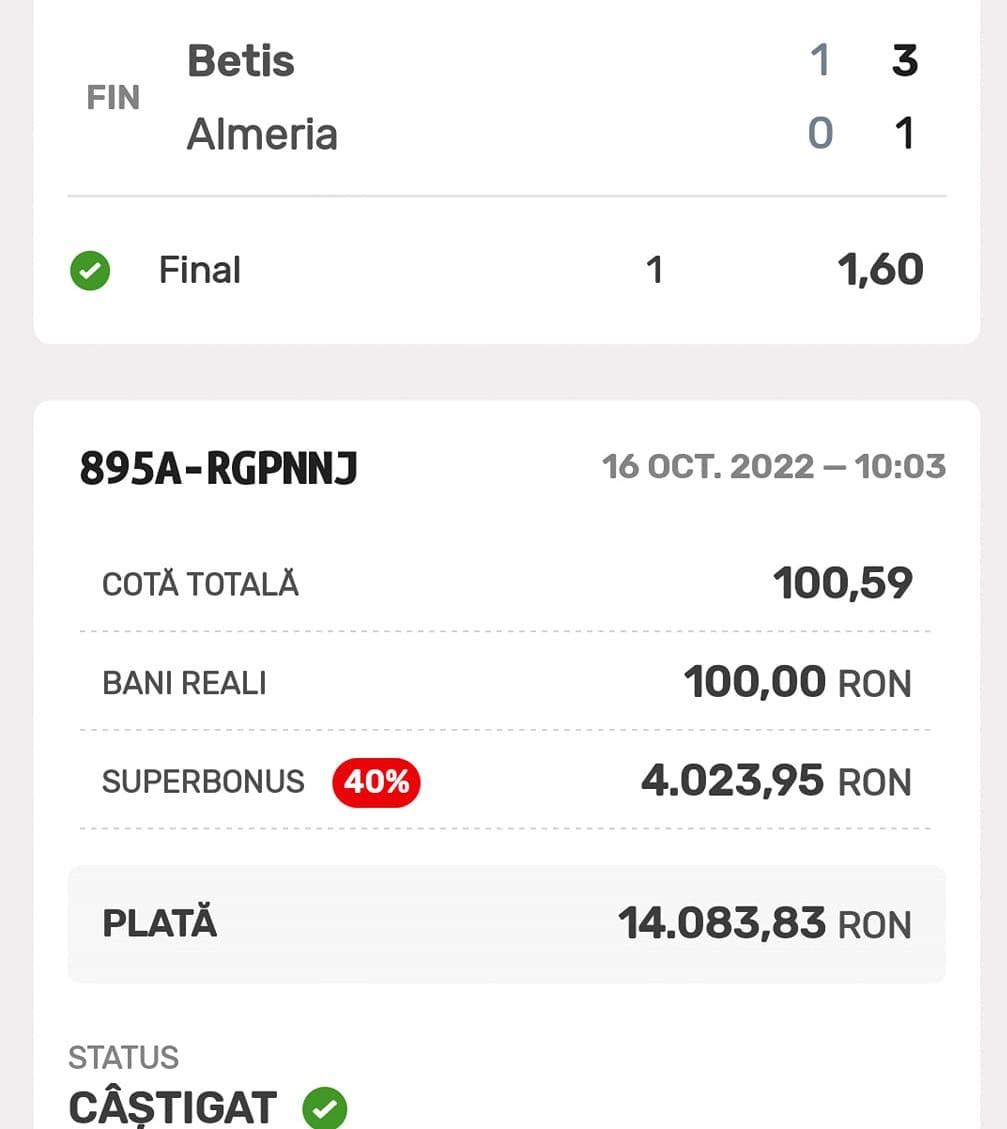Click the 1,60 odds value
The image size is (1007, 1129).
[880, 270]
